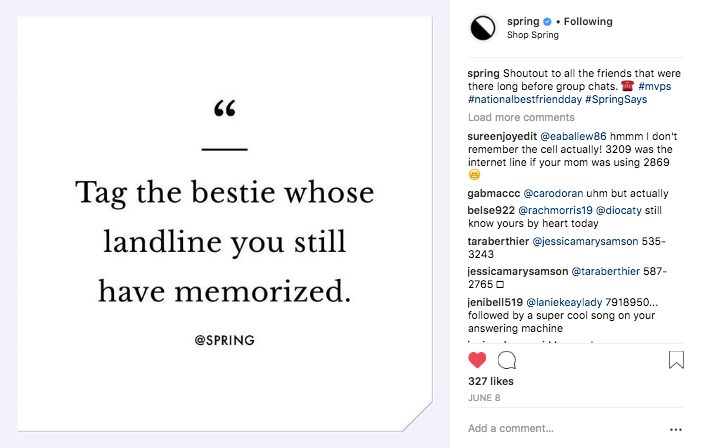The height and width of the screenshot is (448, 701).
Task: Click the blue verified badge
Action: pyautogui.click(x=547, y=22)
